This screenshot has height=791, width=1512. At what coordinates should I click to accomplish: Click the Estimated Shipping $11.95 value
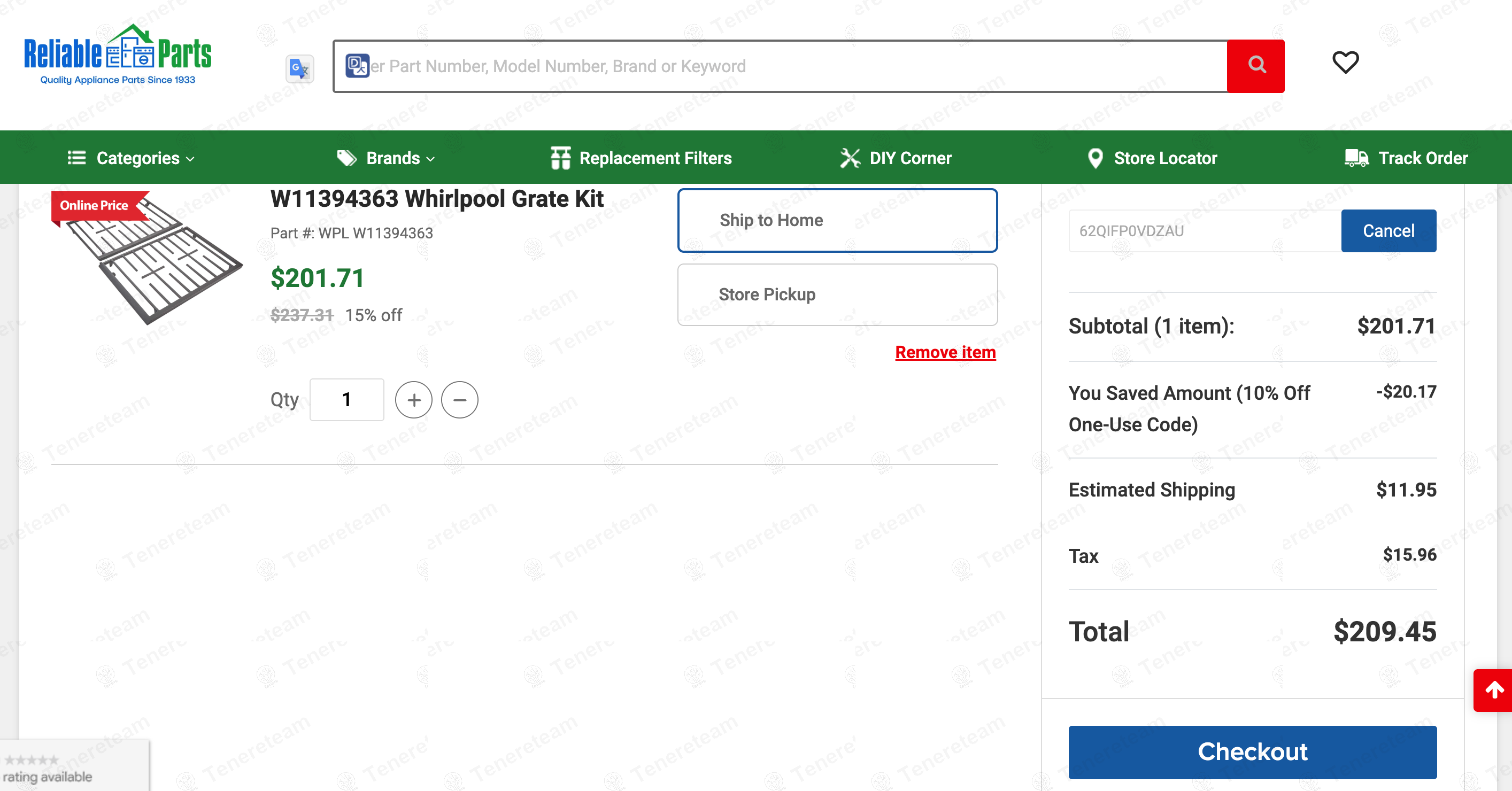[1406, 490]
